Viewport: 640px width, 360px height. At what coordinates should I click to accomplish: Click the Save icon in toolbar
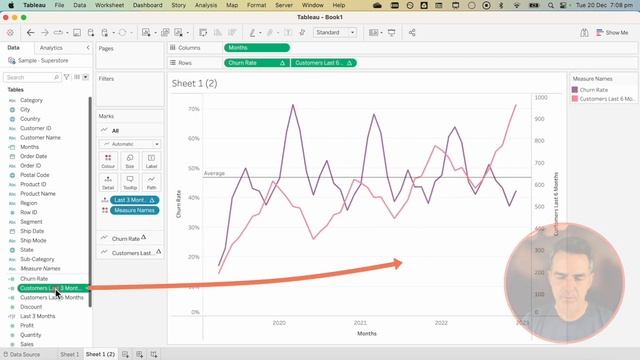(x=77, y=33)
